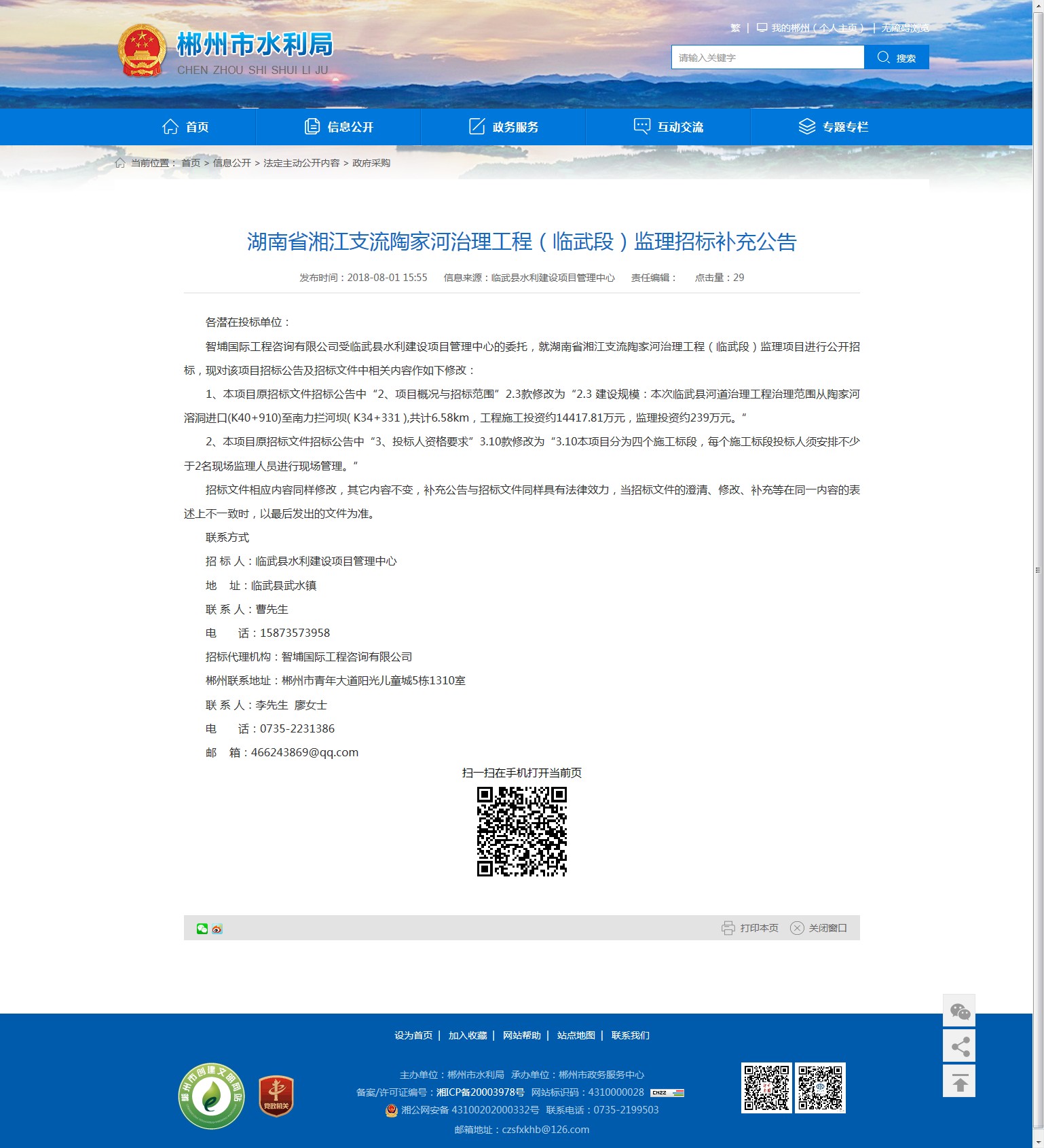Click the WeChat share icon below article

(x=202, y=929)
